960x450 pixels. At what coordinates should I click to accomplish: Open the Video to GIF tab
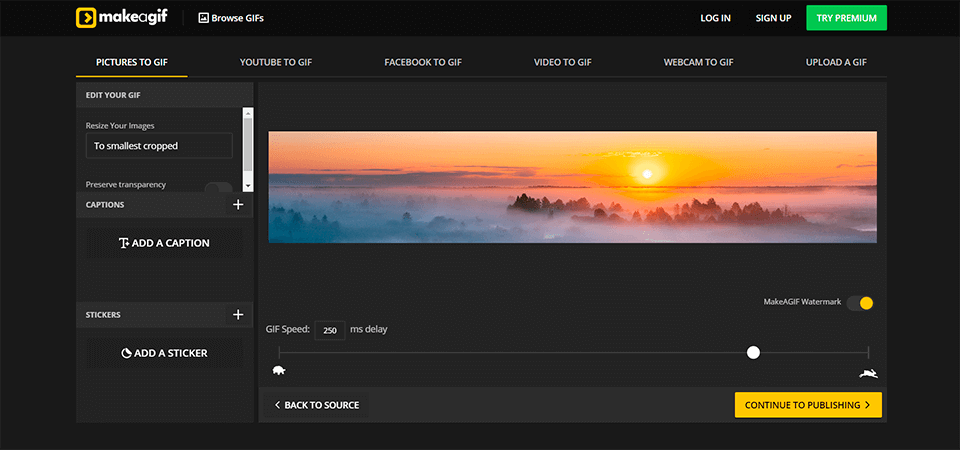point(563,62)
